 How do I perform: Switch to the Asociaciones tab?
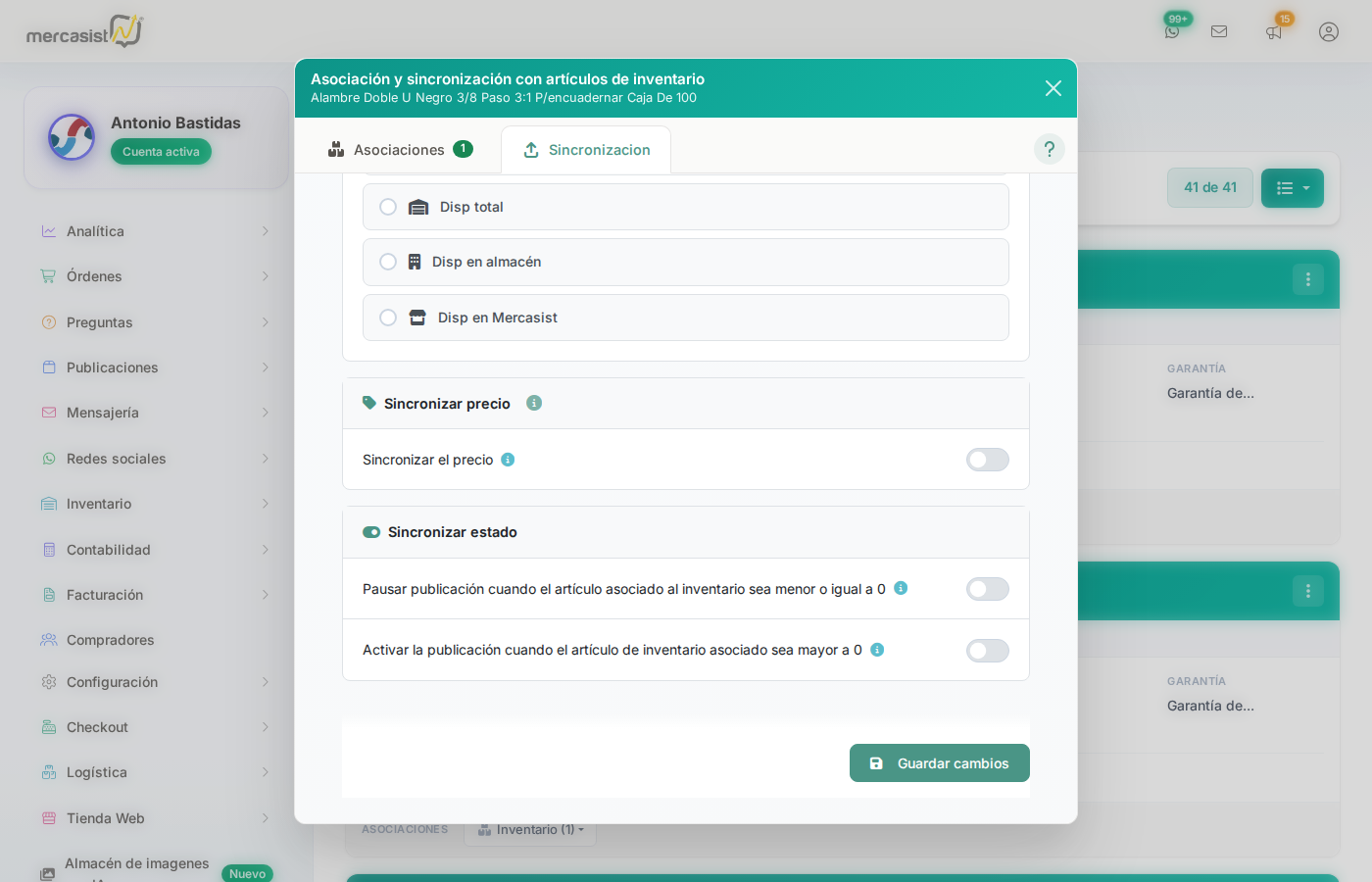click(400, 150)
